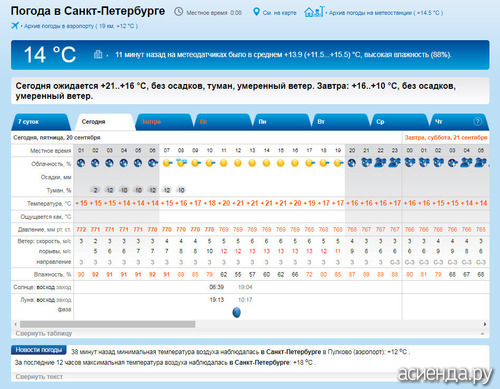The width and height of the screenshot is (500, 389).
Task: Click the scrollbar right arrow
Action: 485,324
